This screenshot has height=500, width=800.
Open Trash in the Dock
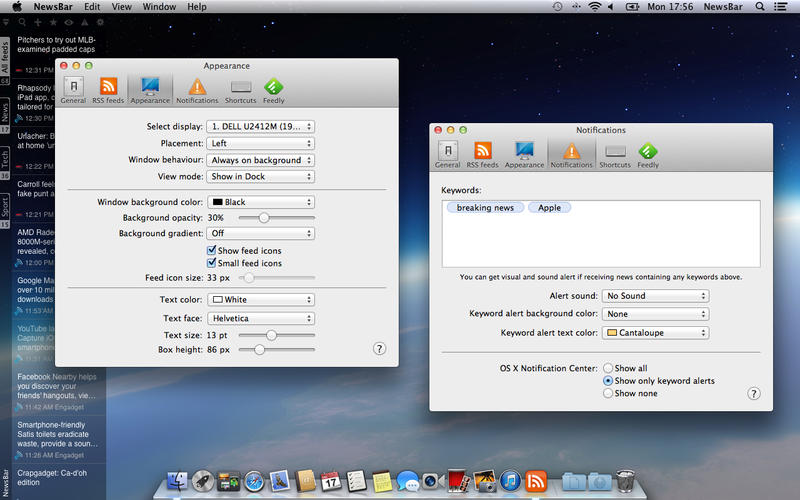pos(625,481)
